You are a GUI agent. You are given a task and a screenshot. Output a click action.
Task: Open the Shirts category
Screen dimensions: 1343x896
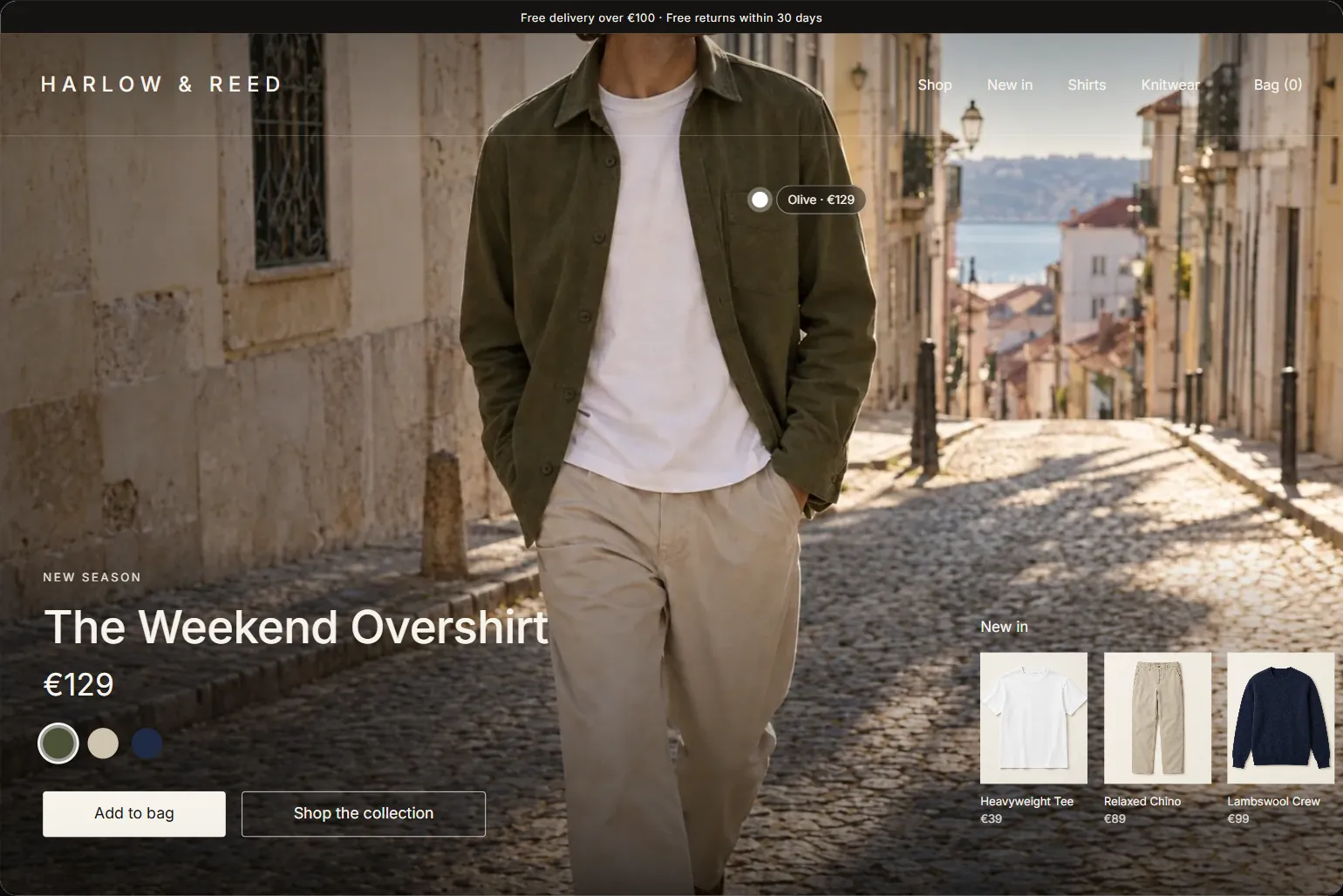point(1087,85)
